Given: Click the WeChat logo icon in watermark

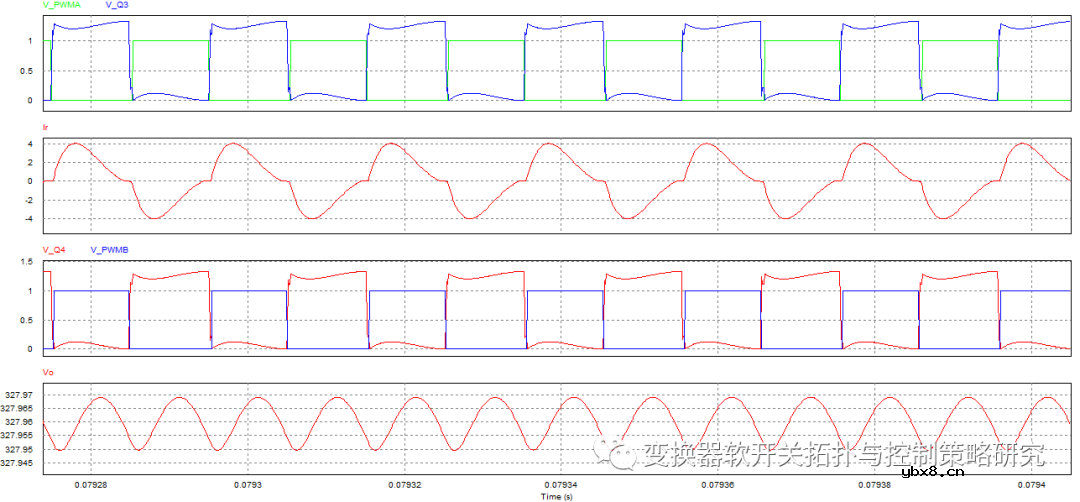Looking at the screenshot, I should pyautogui.click(x=617, y=455).
